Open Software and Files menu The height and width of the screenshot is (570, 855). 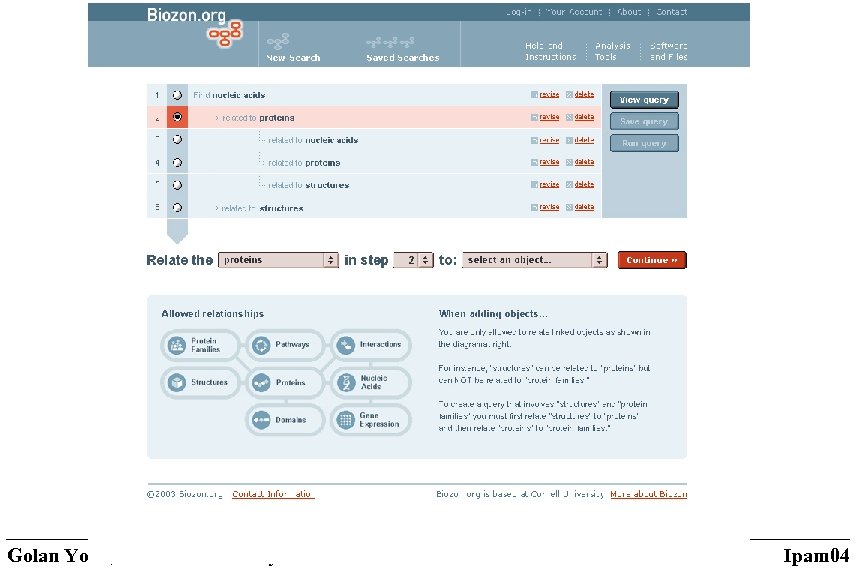point(669,51)
